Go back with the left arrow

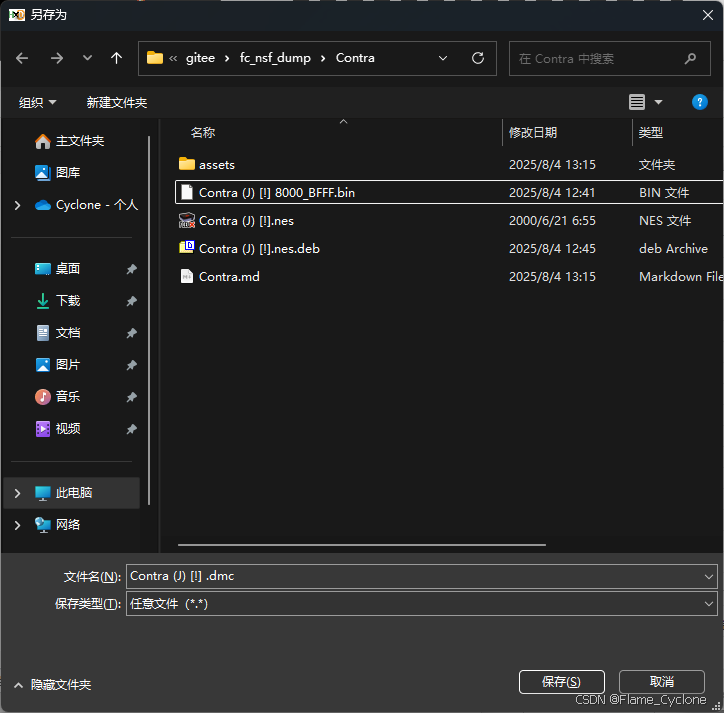tap(22, 58)
